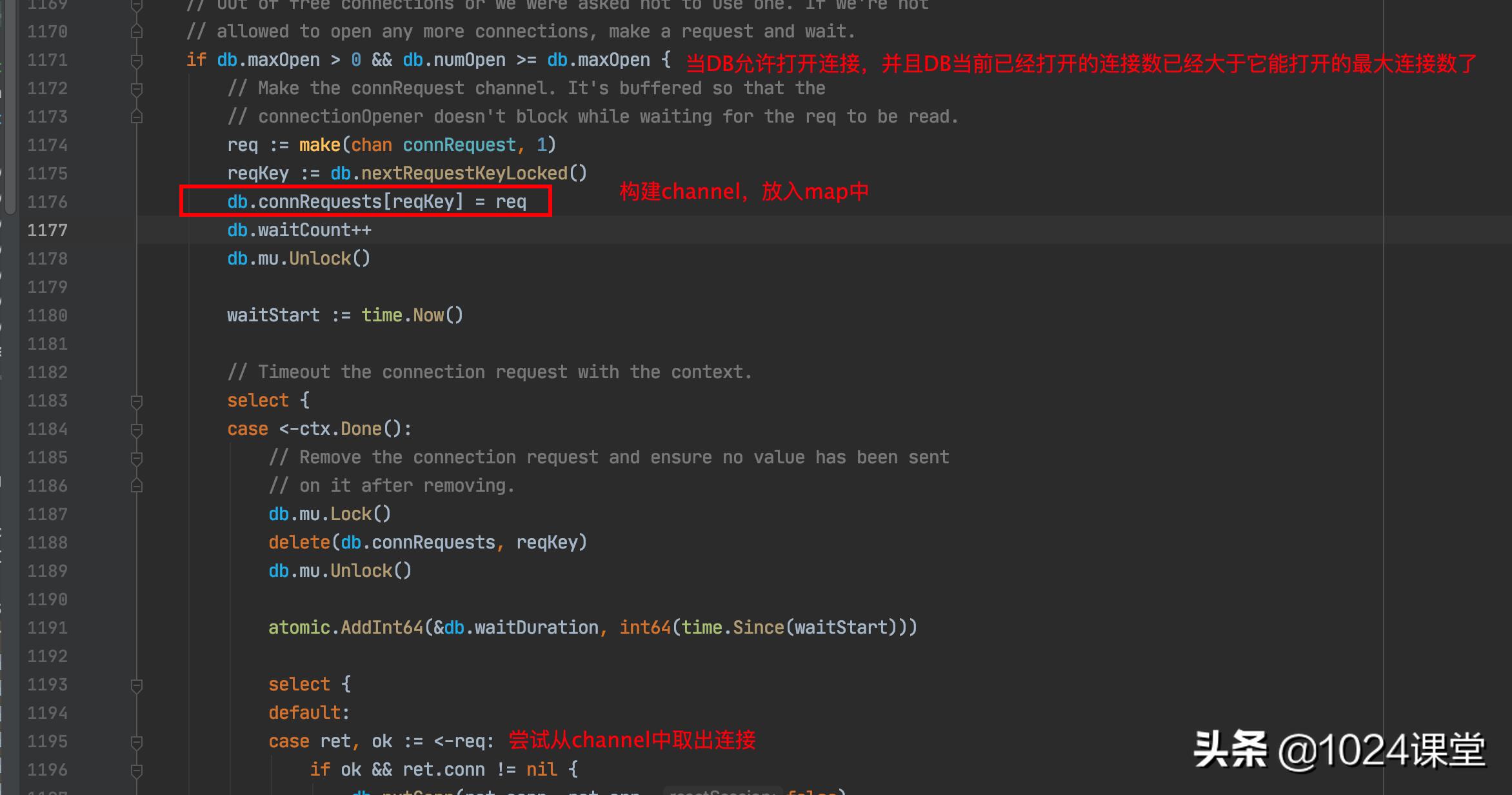Click the fold marker beside line 1172

[x=135, y=88]
